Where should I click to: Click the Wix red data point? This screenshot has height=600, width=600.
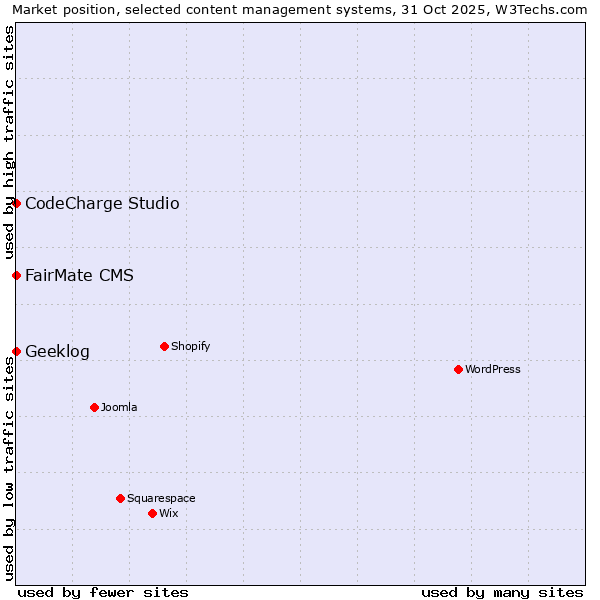[152, 513]
